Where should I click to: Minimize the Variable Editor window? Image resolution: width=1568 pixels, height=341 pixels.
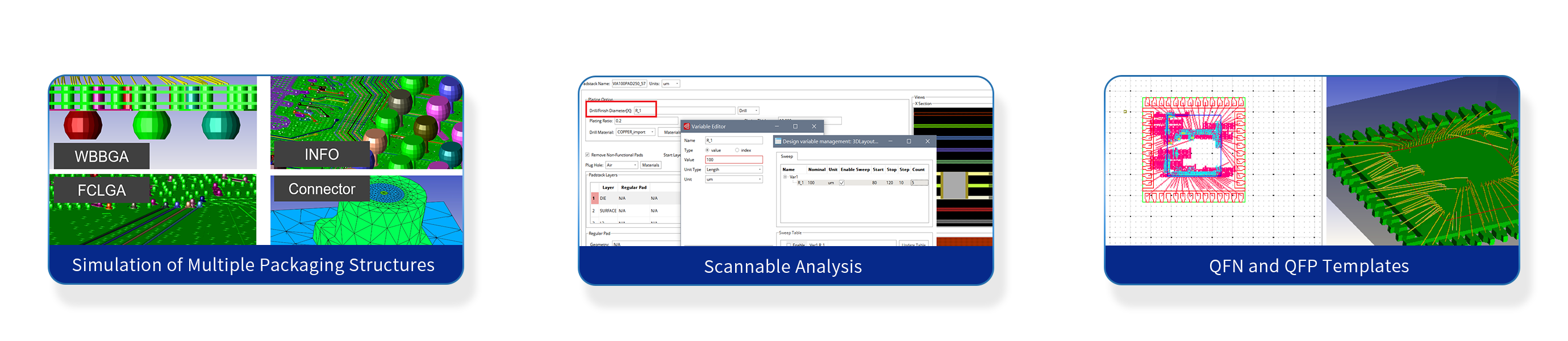click(777, 127)
